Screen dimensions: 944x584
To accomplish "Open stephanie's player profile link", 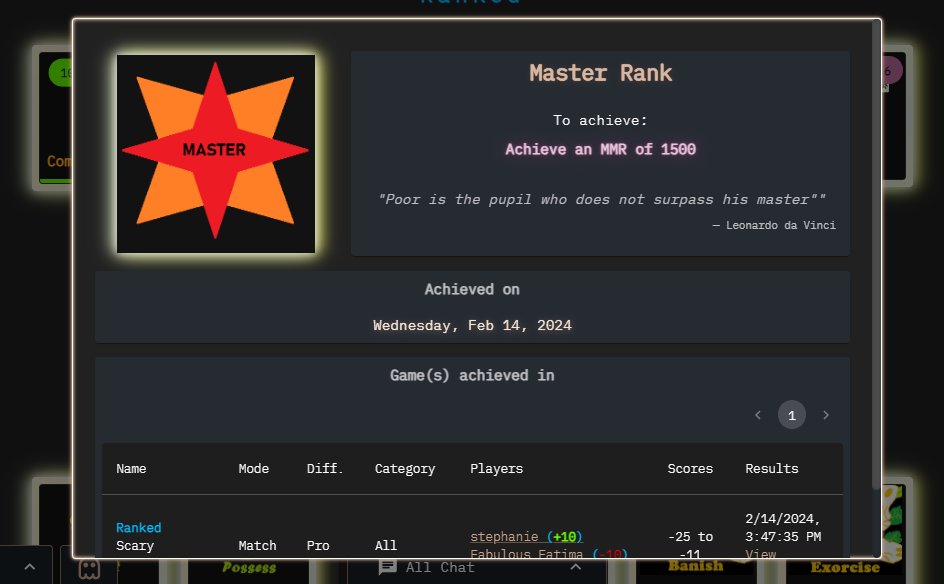I will pyautogui.click(x=505, y=536).
